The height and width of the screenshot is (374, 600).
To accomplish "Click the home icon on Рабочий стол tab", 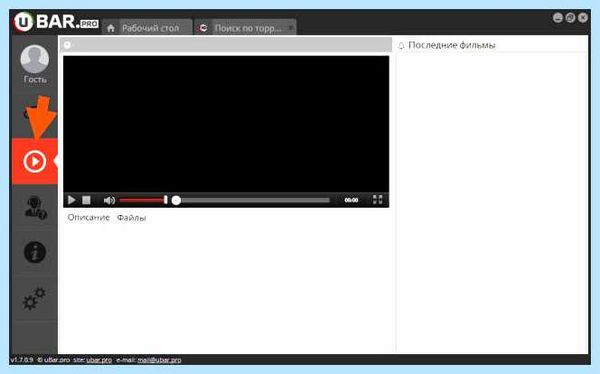I will [111, 28].
